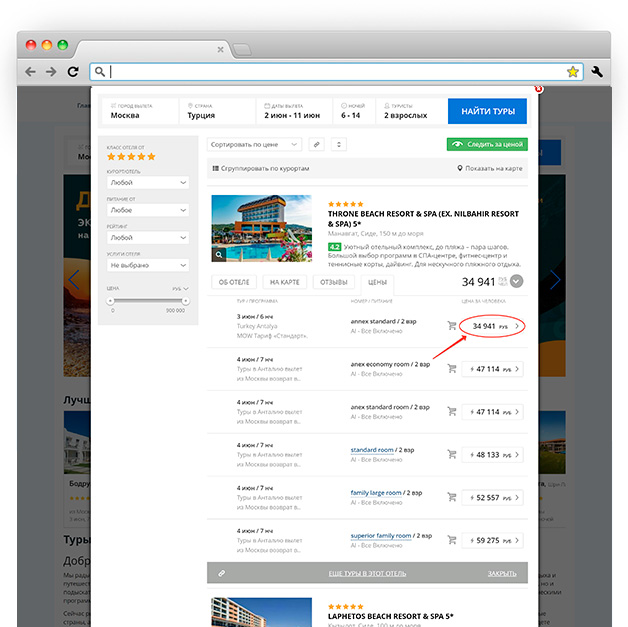Open departure dates field 2 июн - 11 июн
This screenshot has width=628, height=627.
click(294, 111)
